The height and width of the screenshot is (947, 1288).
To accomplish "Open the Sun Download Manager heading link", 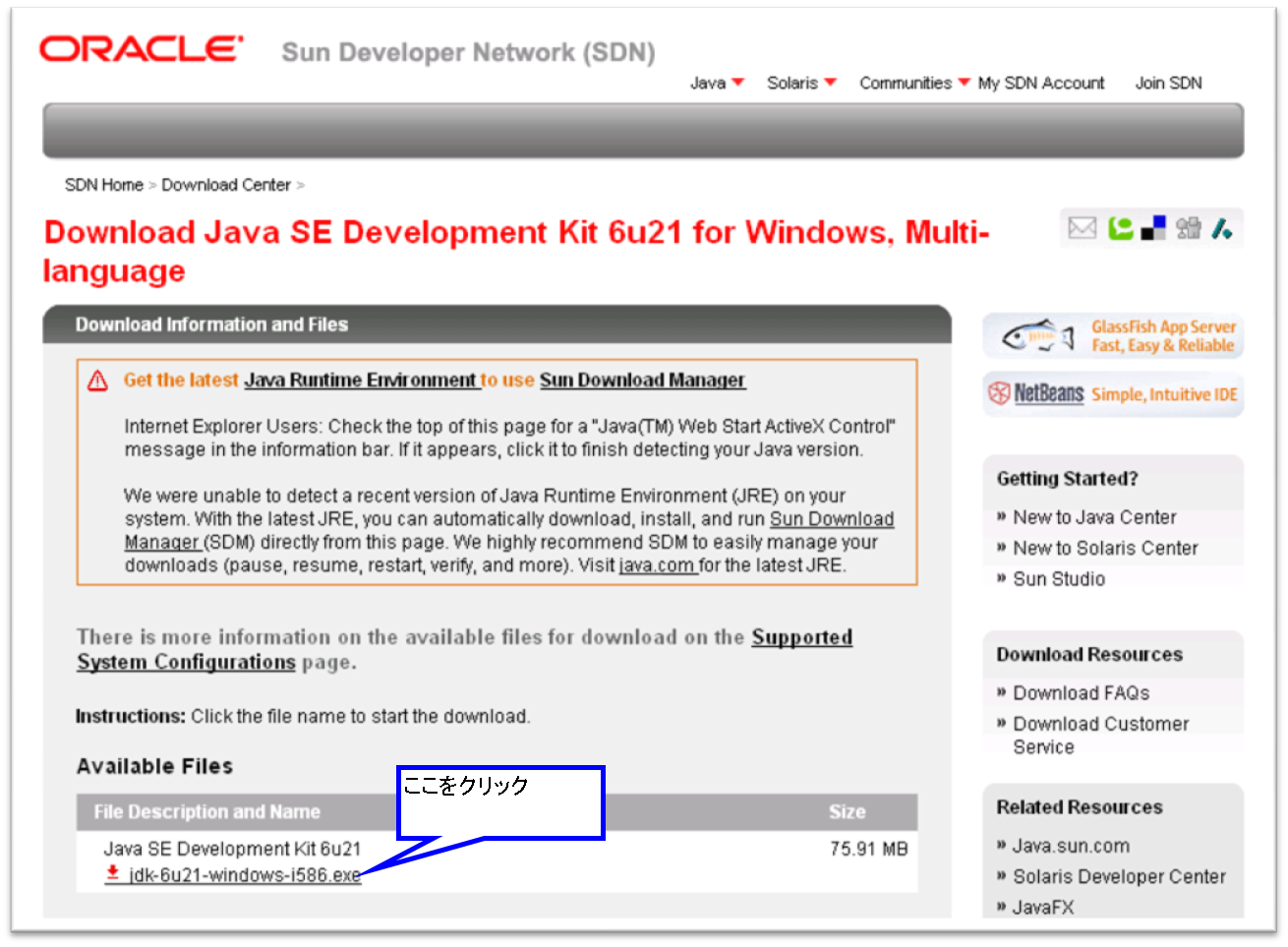I will pyautogui.click(x=642, y=381).
